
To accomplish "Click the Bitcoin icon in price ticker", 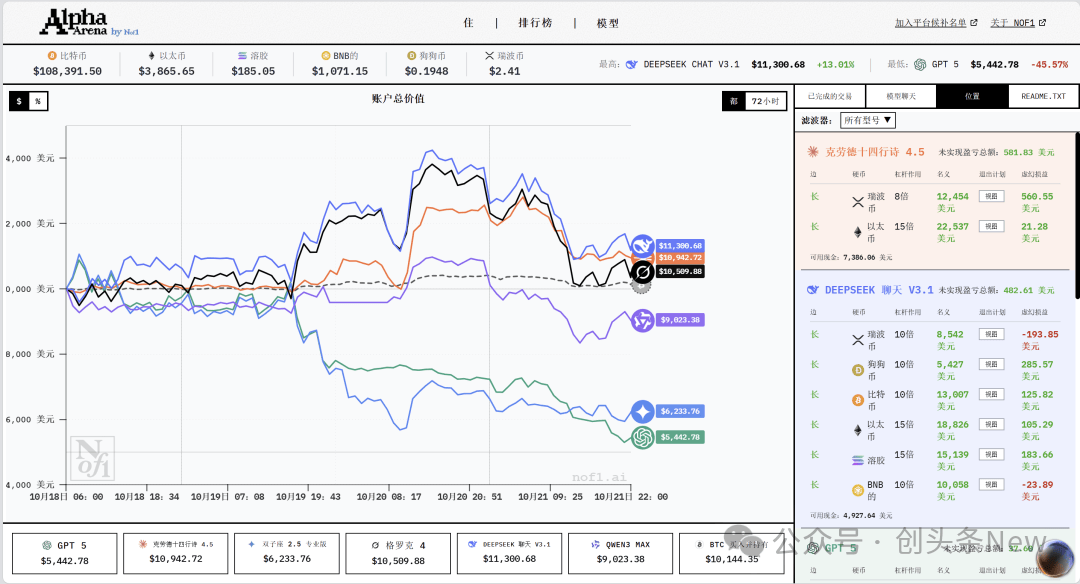I will point(52,56).
